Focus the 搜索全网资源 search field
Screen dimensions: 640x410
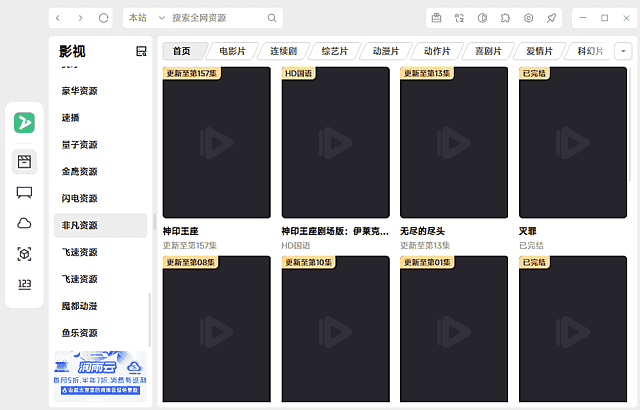[216, 18]
